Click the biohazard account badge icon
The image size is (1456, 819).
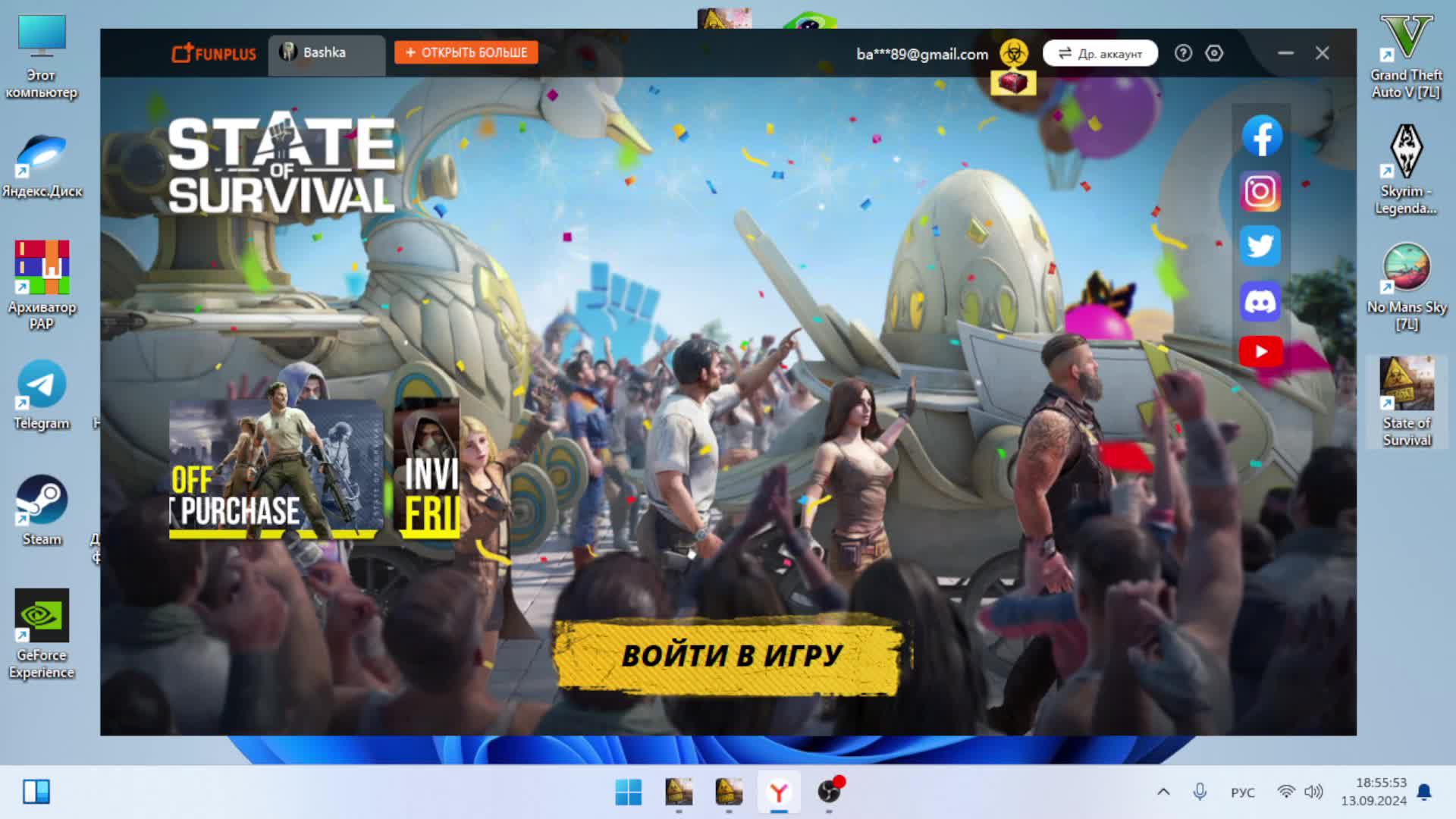pos(1013,53)
